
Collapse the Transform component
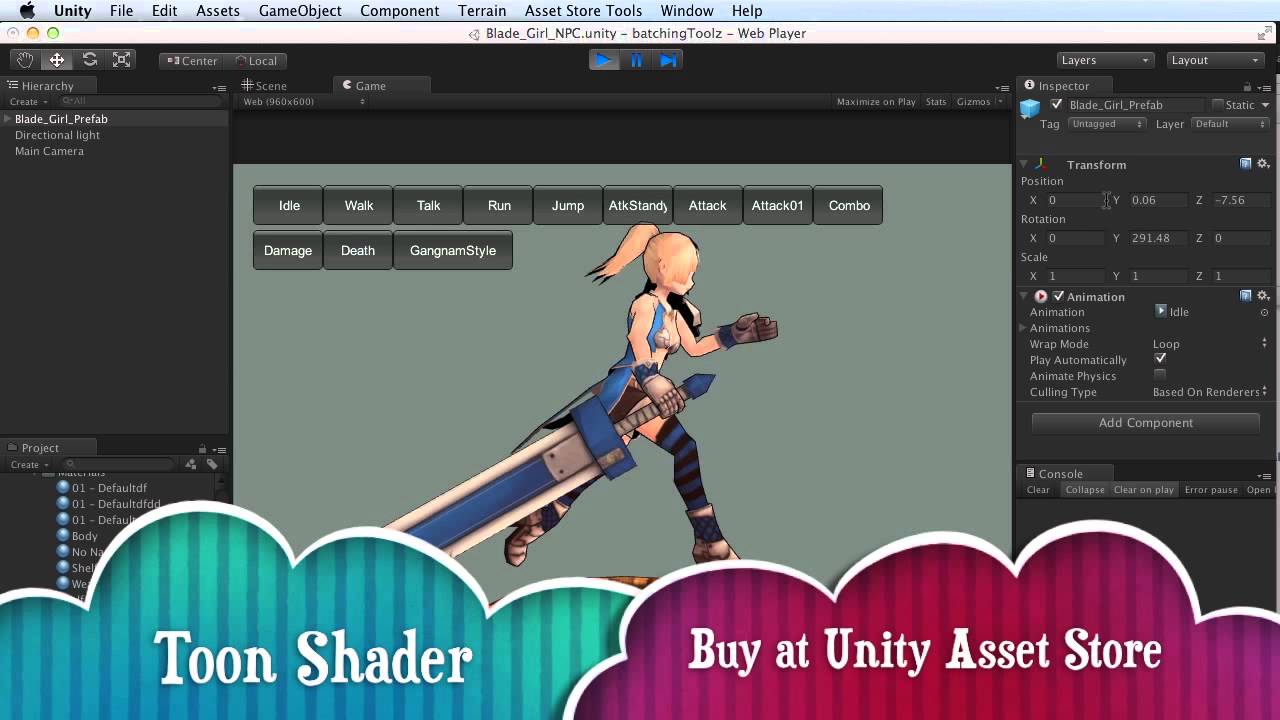[1024, 164]
